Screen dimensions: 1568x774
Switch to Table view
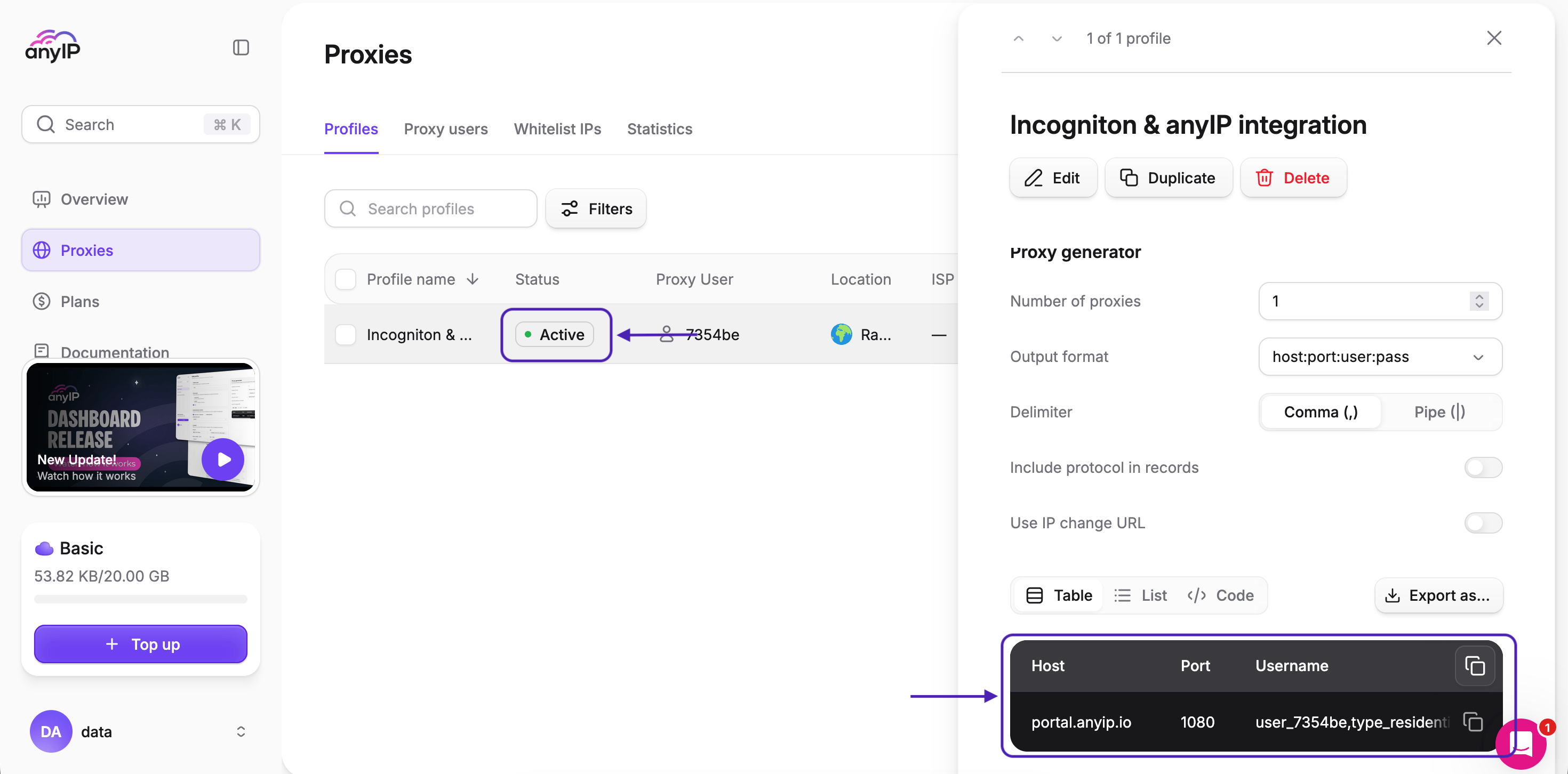1059,595
